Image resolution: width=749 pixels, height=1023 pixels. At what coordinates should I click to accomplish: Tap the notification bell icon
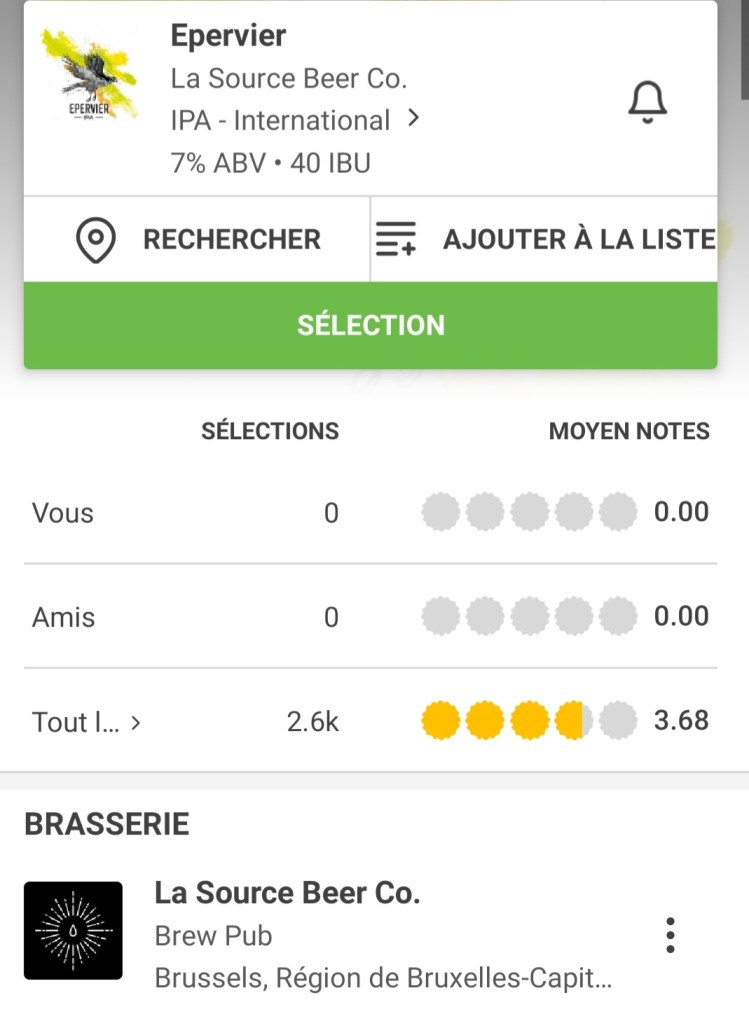click(647, 102)
